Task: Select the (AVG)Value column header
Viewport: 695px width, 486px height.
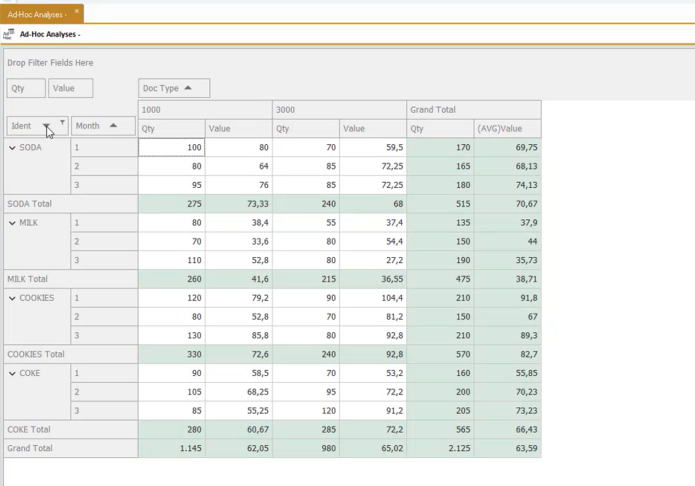Action: pyautogui.click(x=507, y=129)
